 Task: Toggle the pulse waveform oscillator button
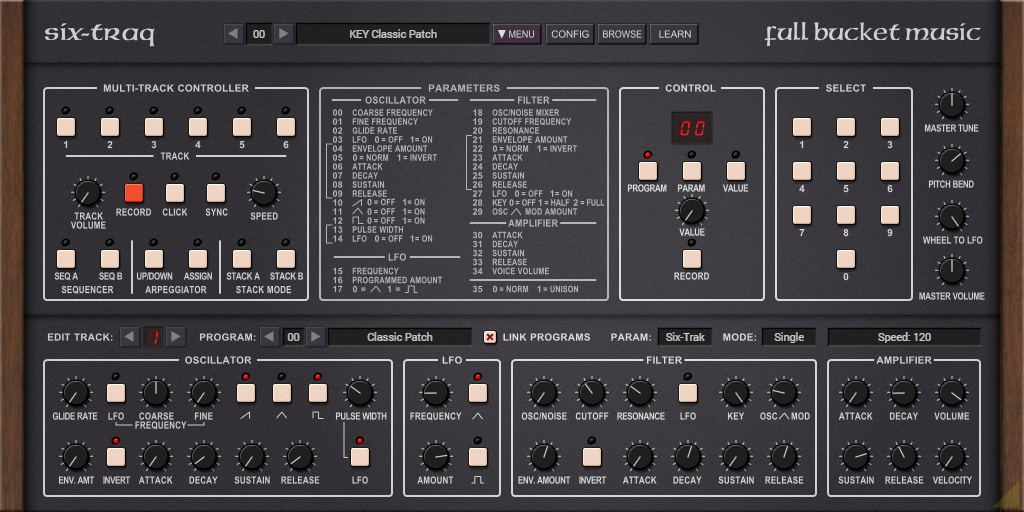click(x=318, y=393)
